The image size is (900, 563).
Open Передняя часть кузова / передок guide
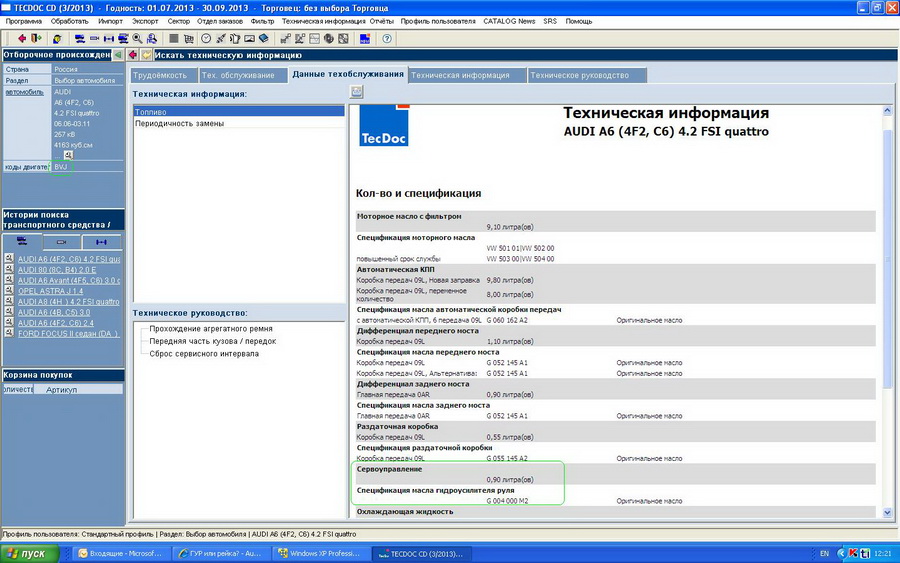pyautogui.click(x=212, y=341)
